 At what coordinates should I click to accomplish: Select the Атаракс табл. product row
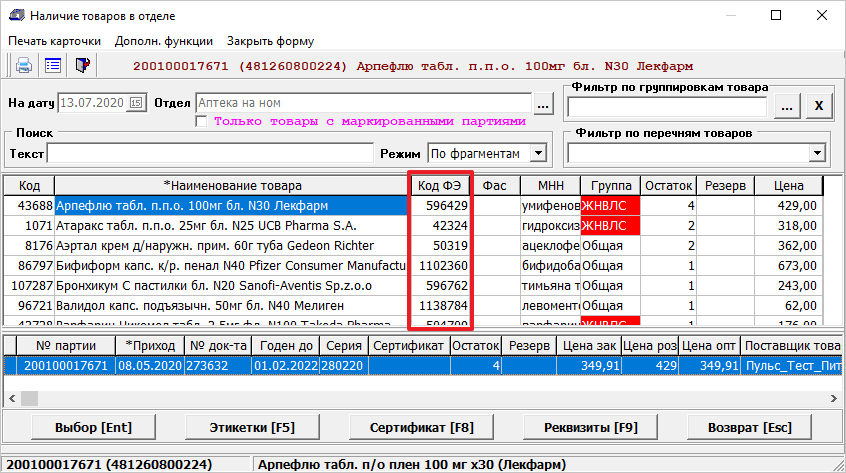[x=230, y=225]
